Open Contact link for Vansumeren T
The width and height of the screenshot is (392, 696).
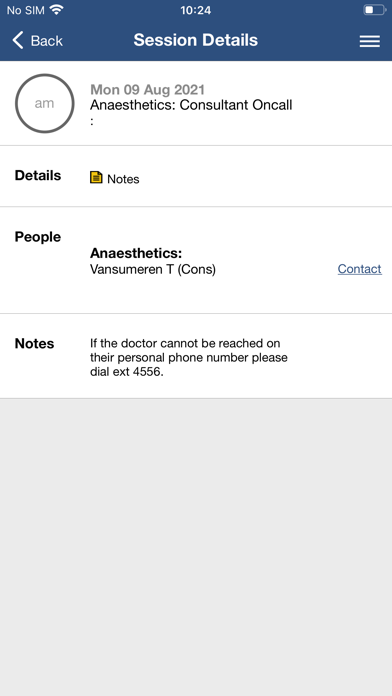360,269
